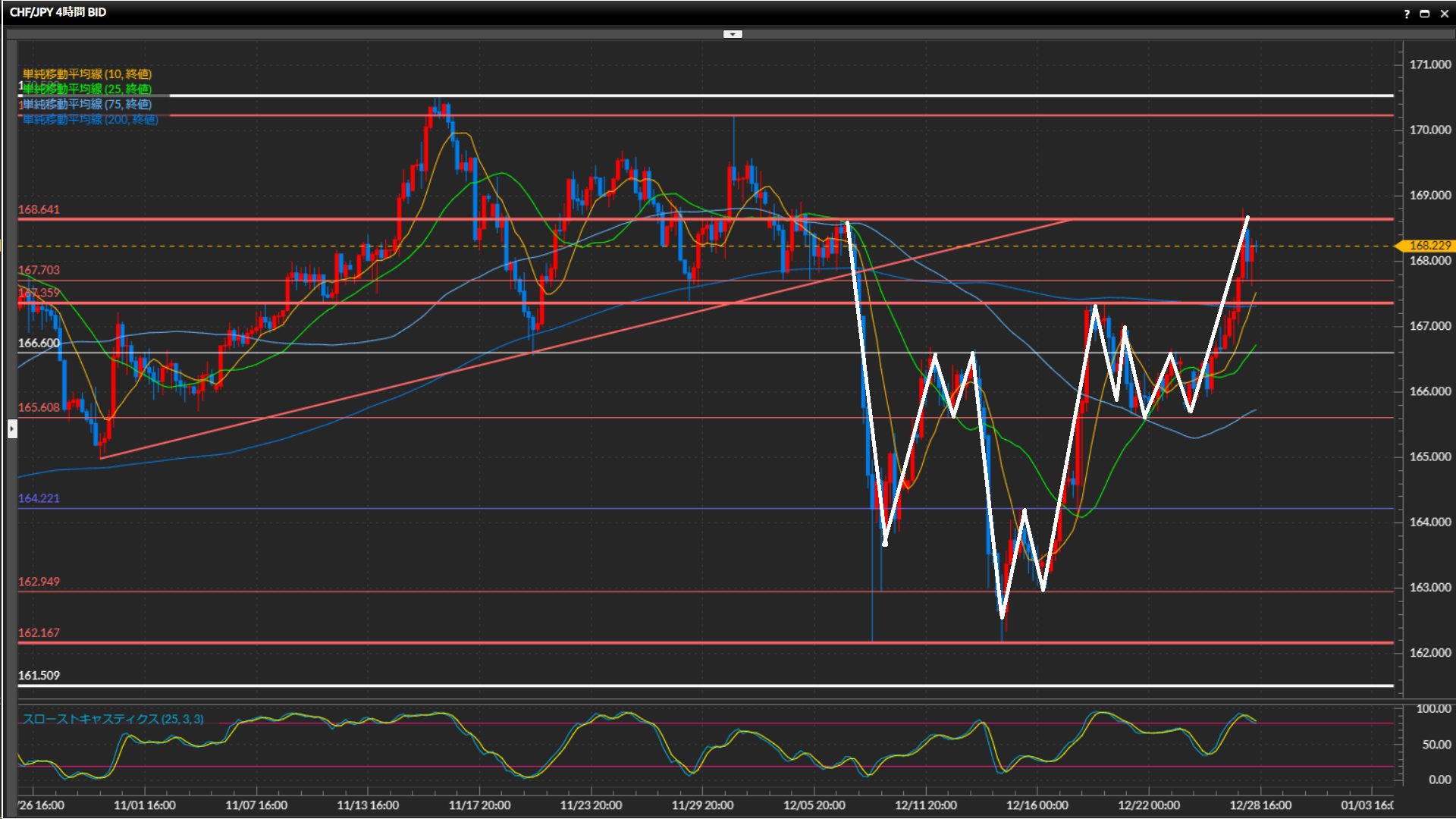Click the help question mark icon
This screenshot has height=819, width=1456.
1407,14
